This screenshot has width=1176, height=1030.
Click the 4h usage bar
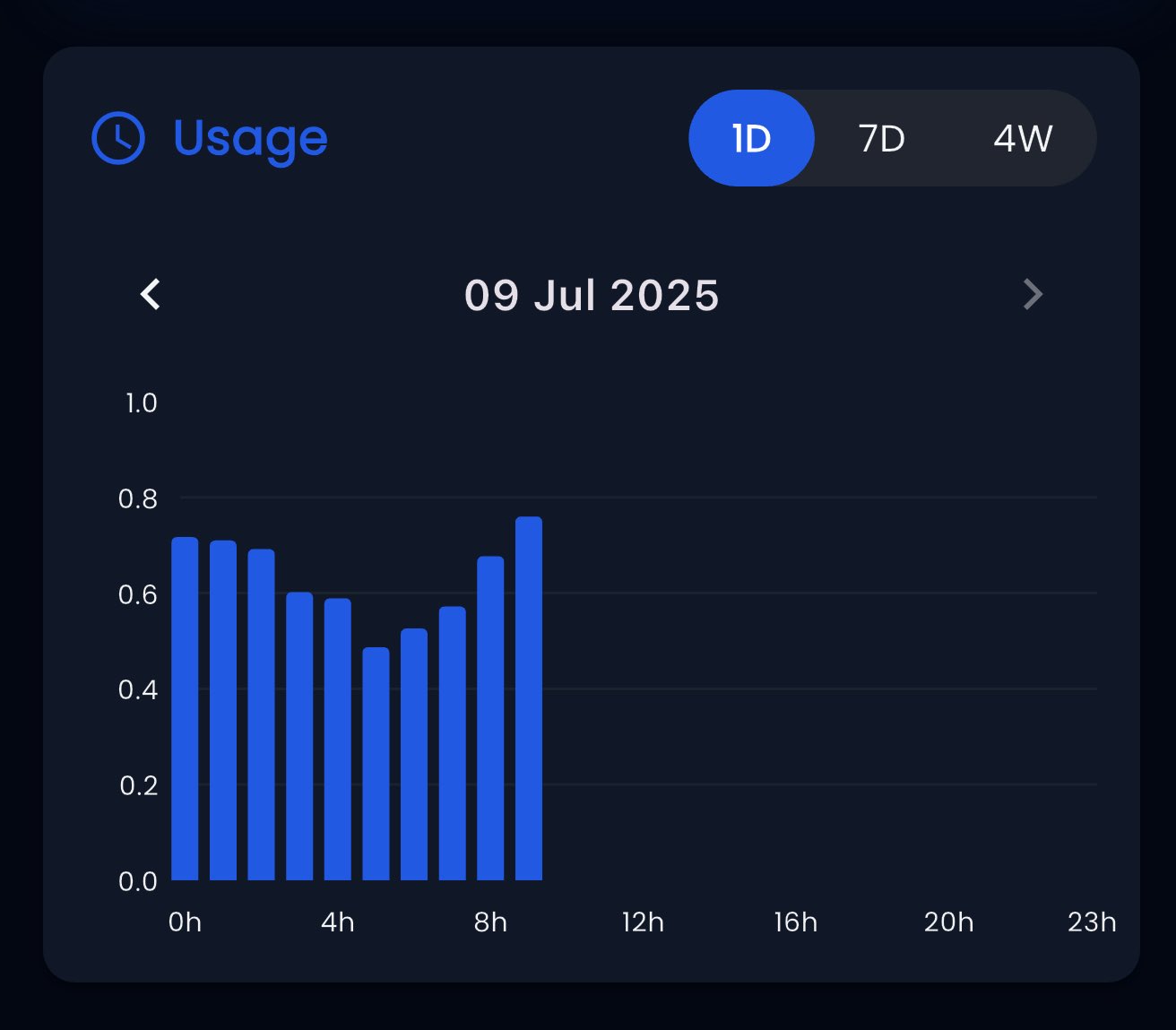pyautogui.click(x=338, y=740)
